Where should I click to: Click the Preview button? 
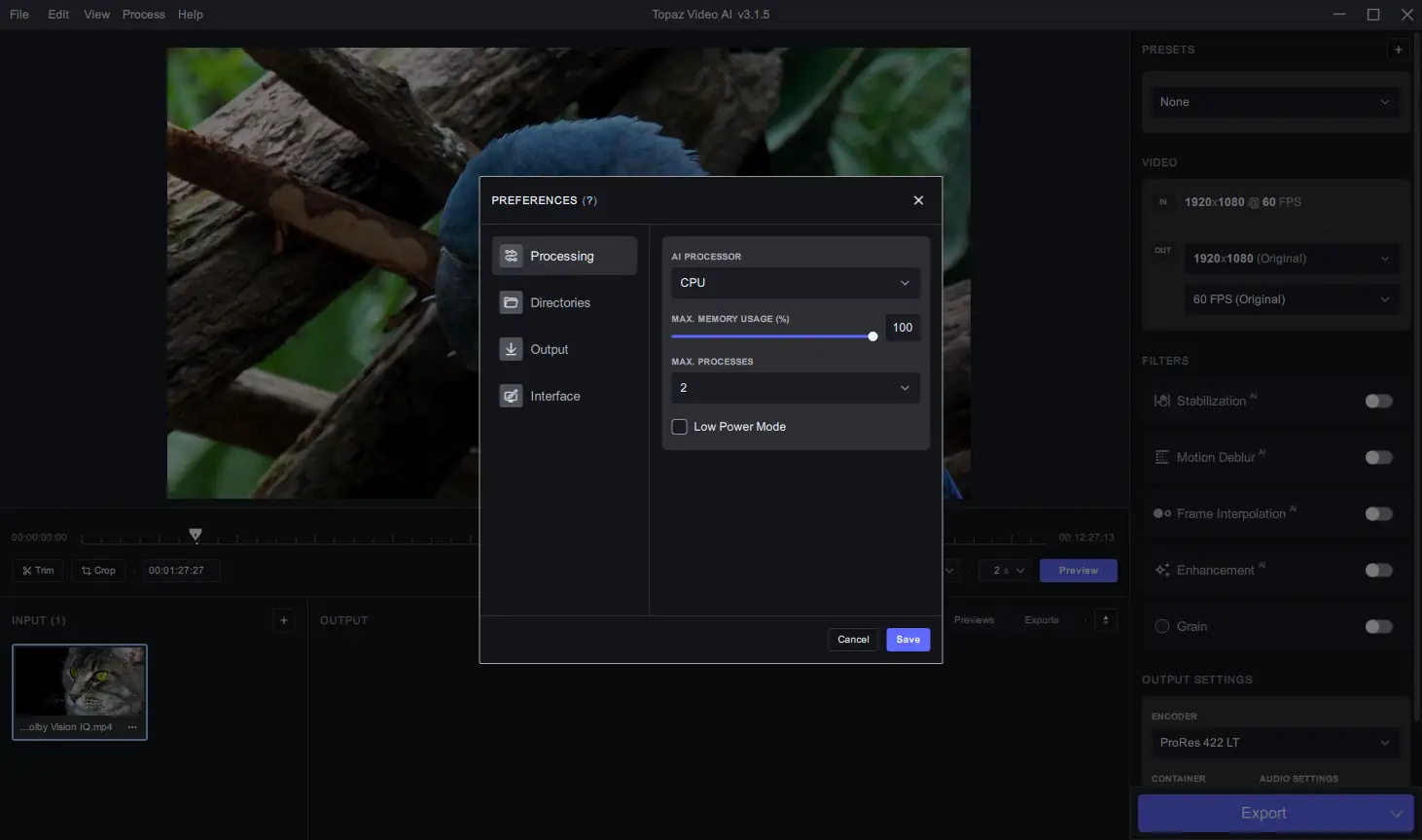pos(1079,571)
